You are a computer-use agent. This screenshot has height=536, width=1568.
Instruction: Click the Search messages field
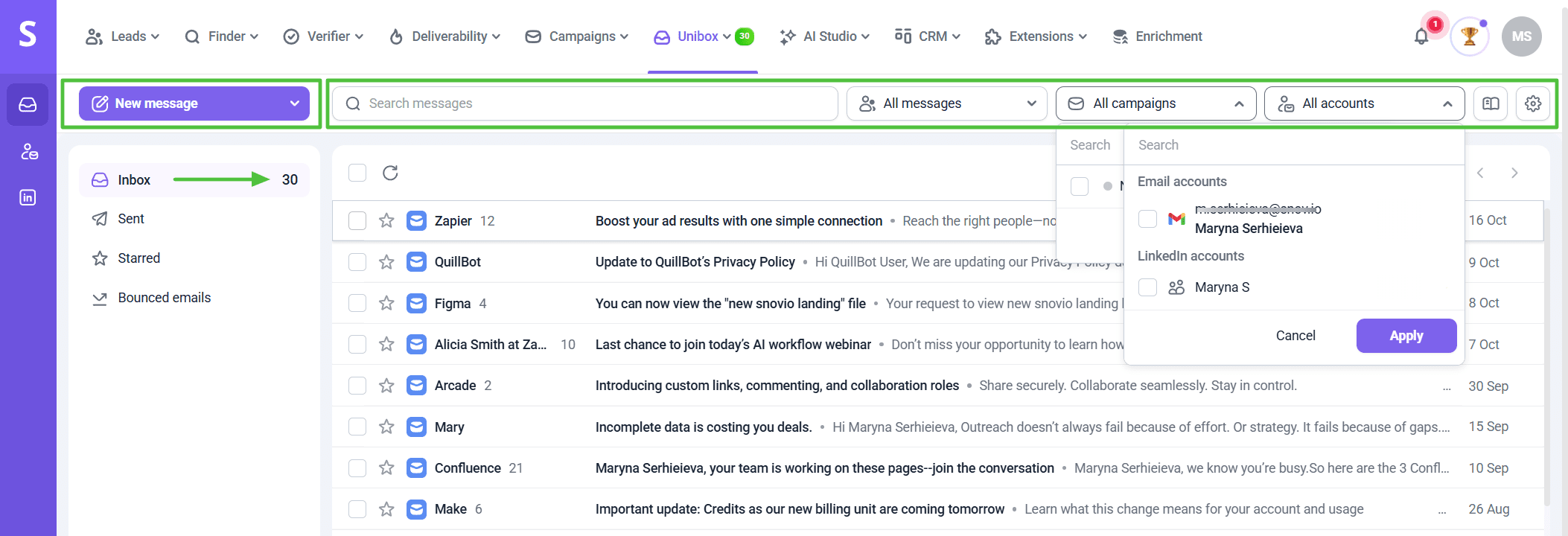click(x=584, y=103)
